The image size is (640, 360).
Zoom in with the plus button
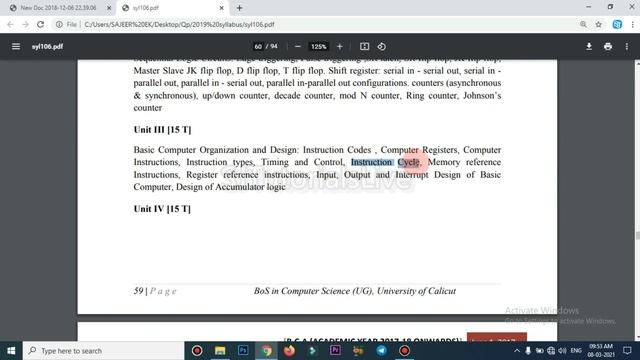[x=340, y=47]
